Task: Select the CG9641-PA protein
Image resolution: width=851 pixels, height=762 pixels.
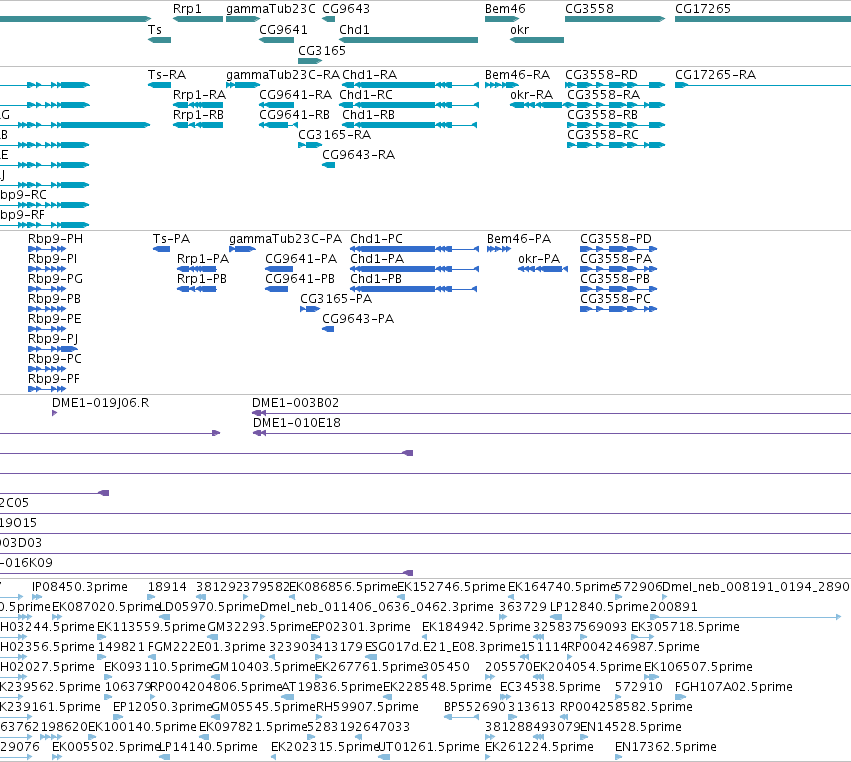Action: pyautogui.click(x=279, y=269)
